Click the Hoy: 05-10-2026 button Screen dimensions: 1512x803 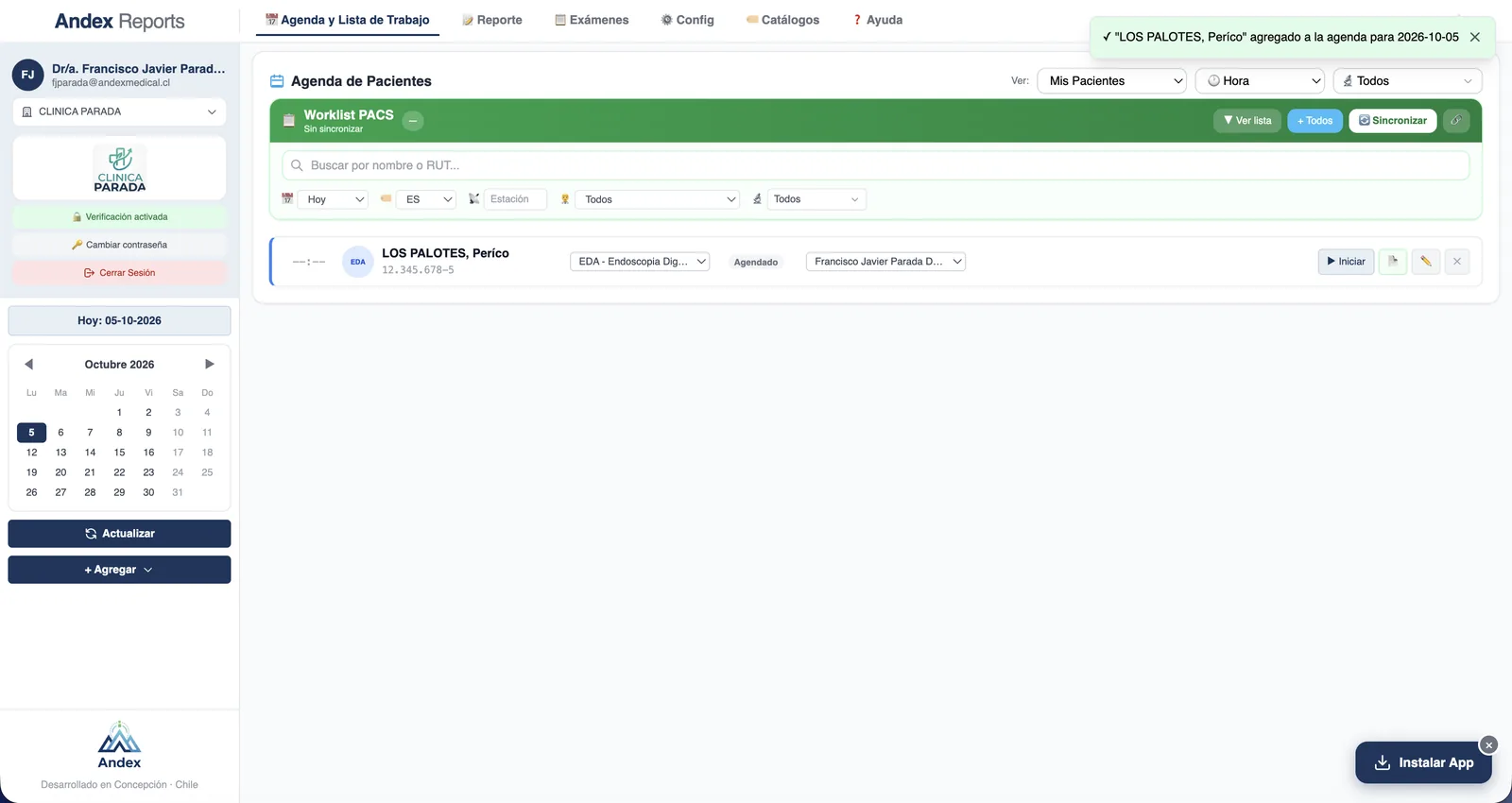(119, 320)
